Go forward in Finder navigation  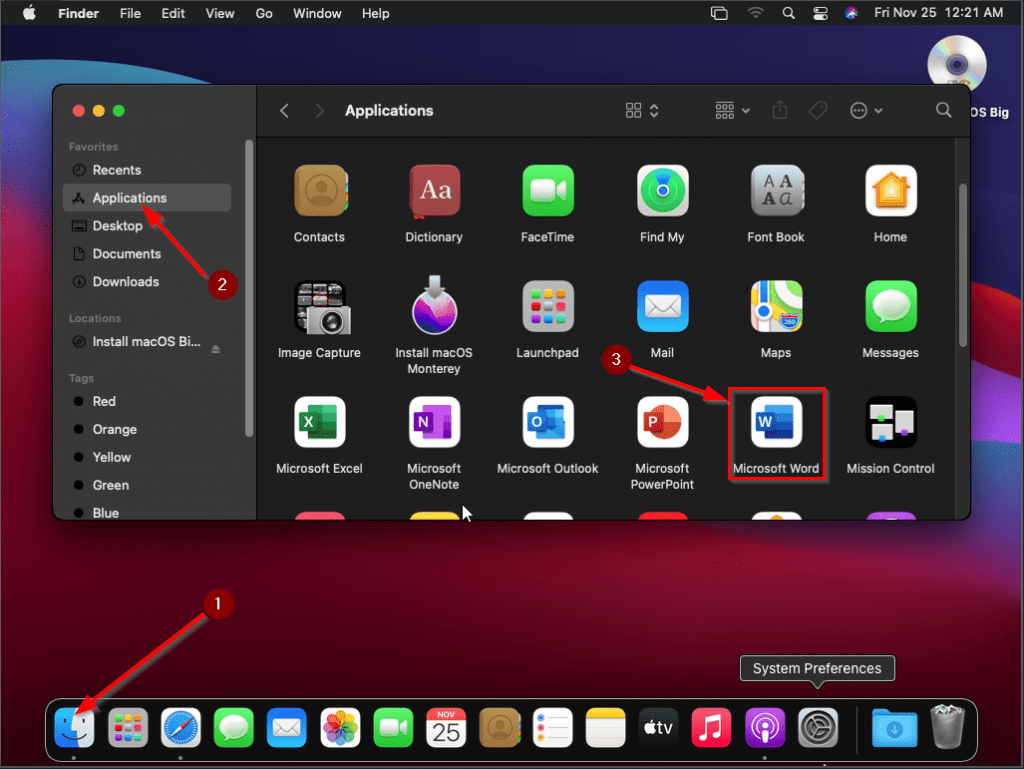pos(319,110)
